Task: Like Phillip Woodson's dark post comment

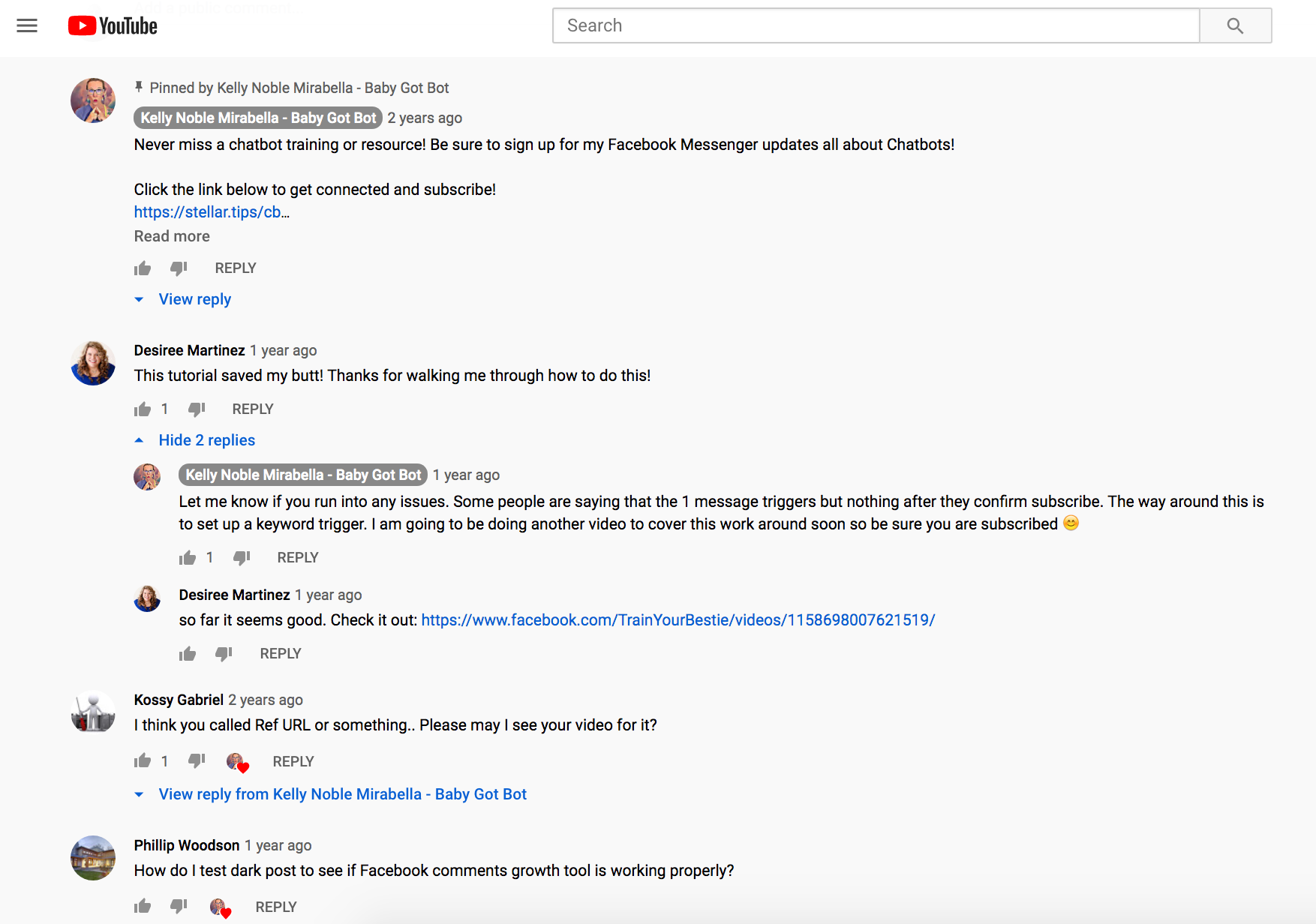Action: click(143, 907)
